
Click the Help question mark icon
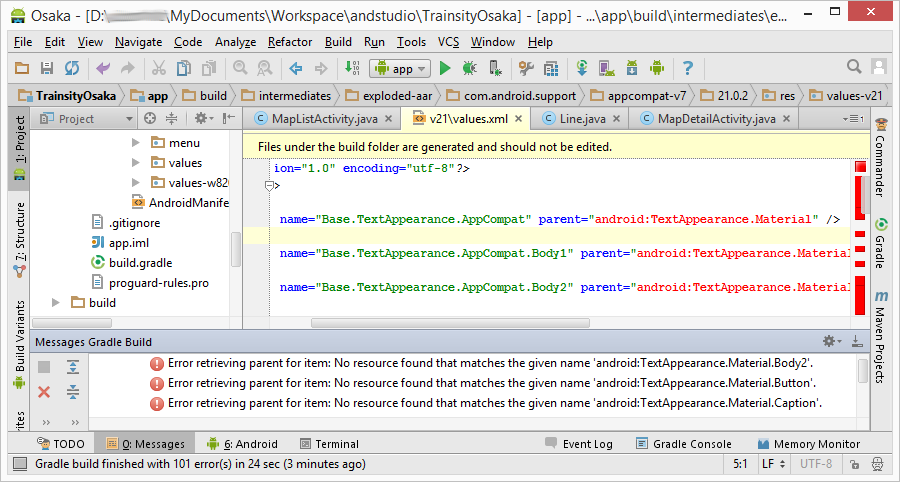pyautogui.click(x=688, y=68)
